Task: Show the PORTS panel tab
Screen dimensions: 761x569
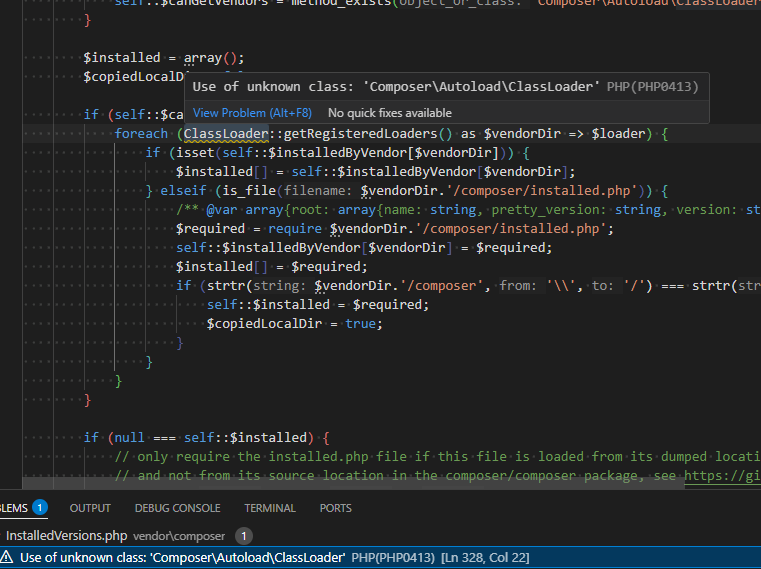Action: [335, 508]
